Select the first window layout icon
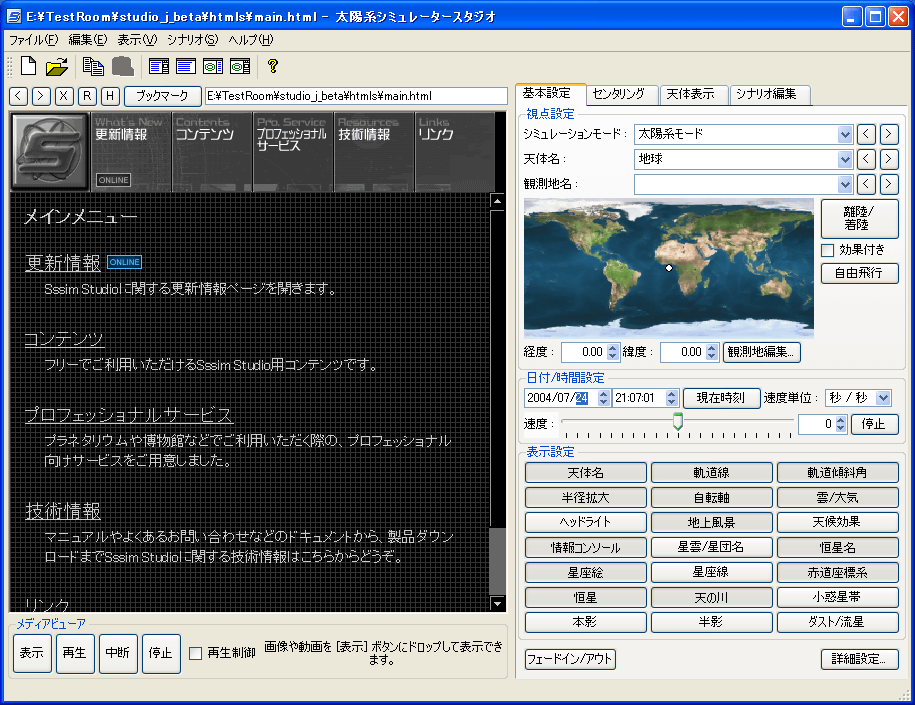The image size is (915, 705). click(159, 66)
